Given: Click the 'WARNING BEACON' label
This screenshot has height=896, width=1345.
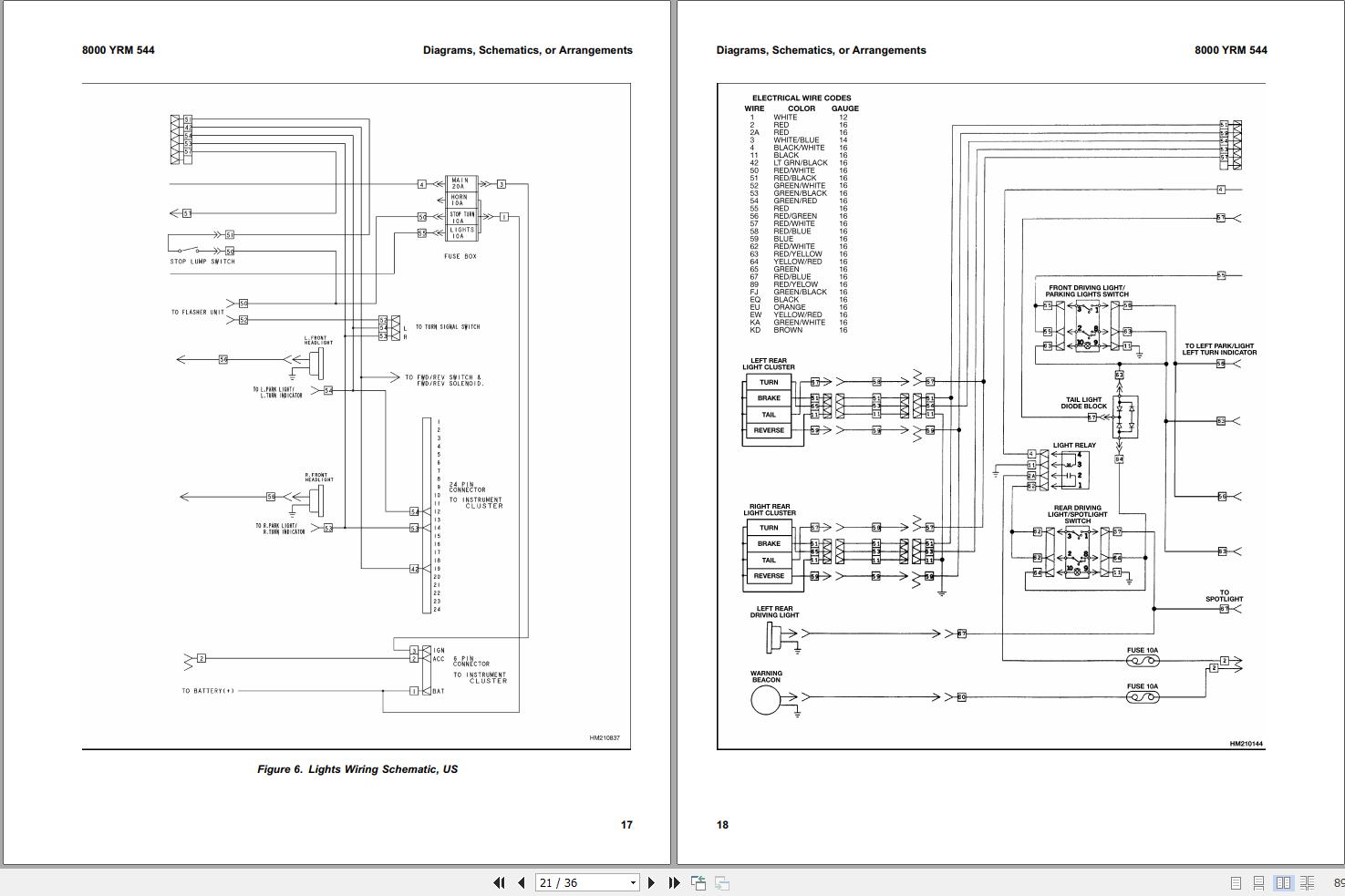Looking at the screenshot, I should coord(766,676).
